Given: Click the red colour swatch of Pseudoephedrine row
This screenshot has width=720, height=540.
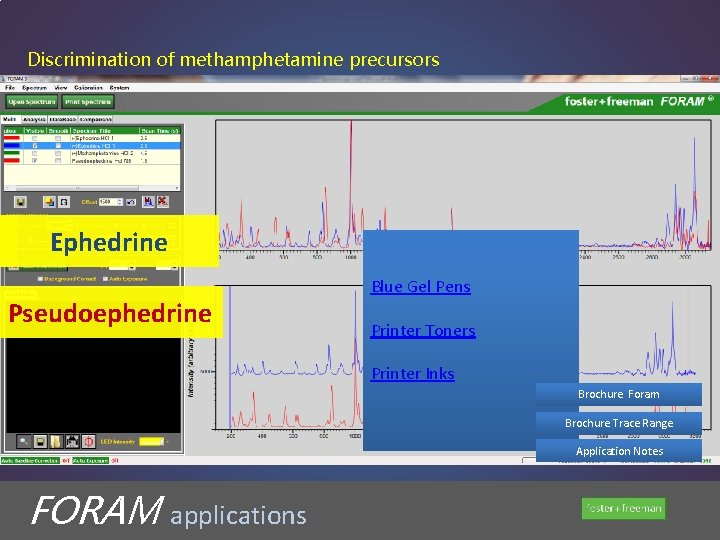Looking at the screenshot, I should click(x=12, y=161).
